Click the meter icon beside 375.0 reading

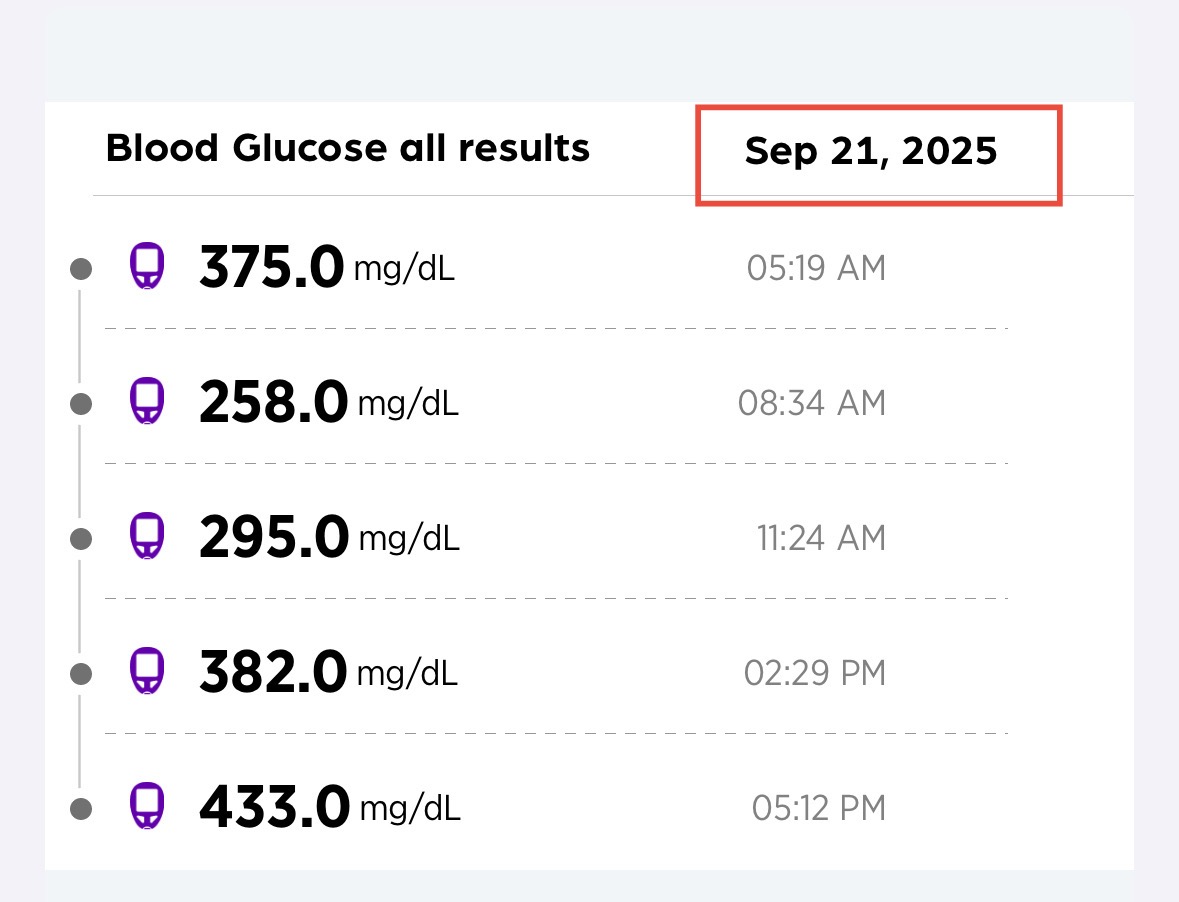pos(146,268)
